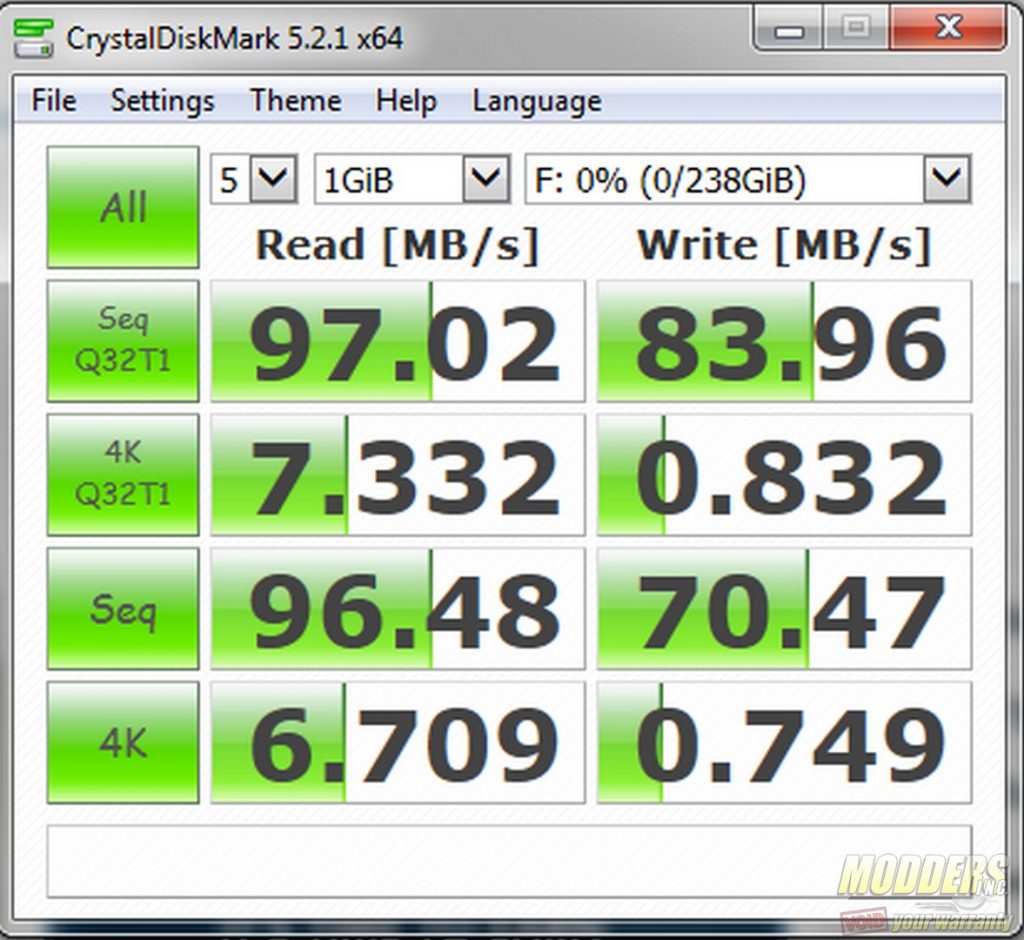
Task: Click the Read [MB/s] column header
Action: [397, 245]
